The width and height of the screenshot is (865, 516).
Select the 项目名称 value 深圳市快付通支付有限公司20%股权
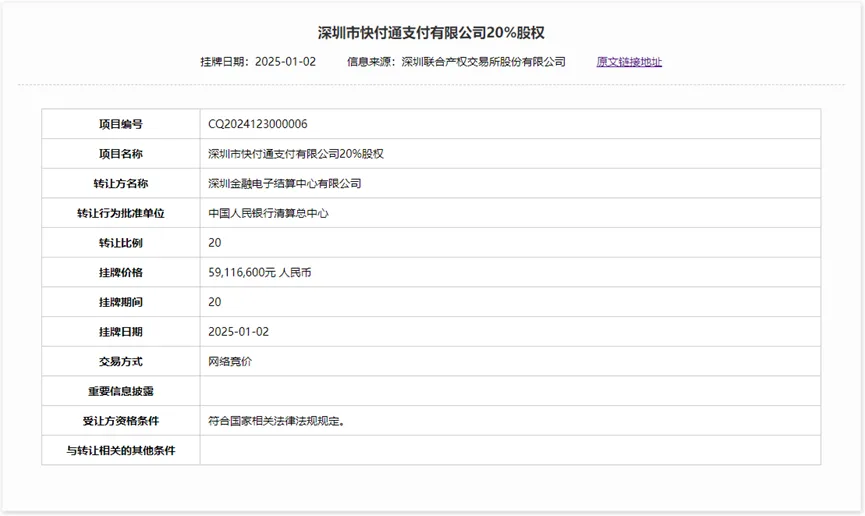pyautogui.click(x=296, y=154)
